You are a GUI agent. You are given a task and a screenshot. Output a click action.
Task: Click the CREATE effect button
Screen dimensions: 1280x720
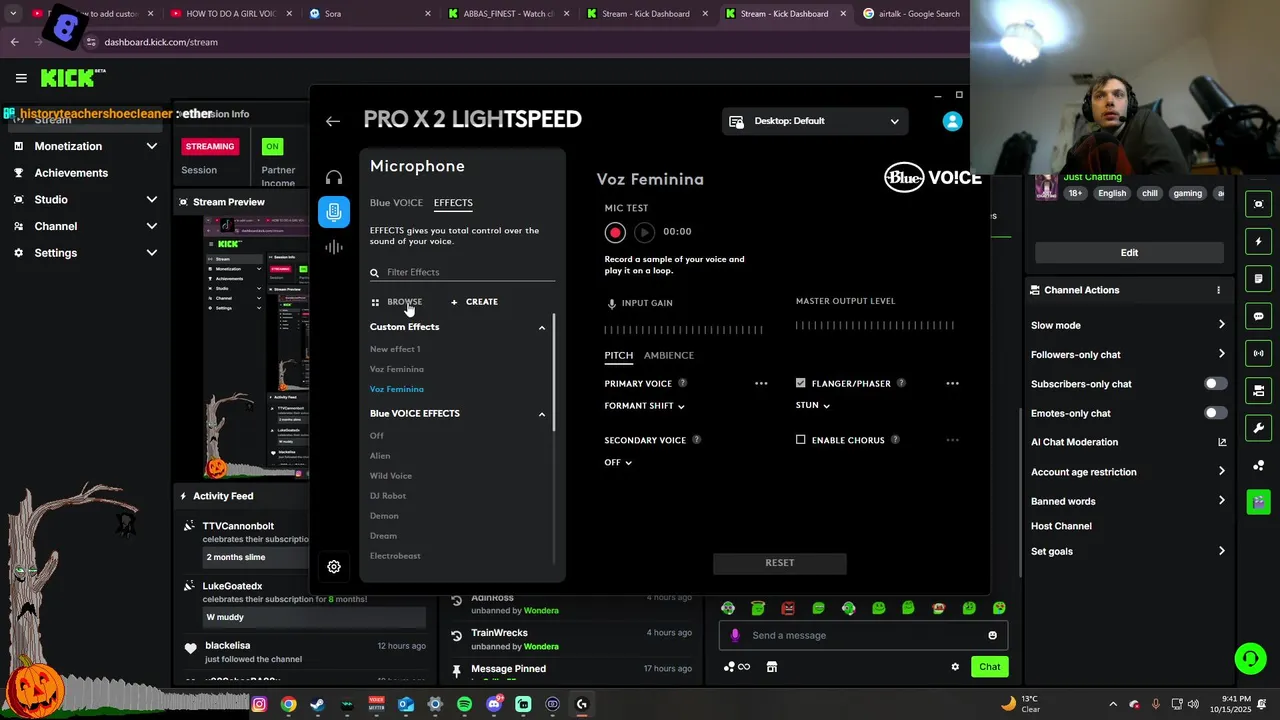(x=474, y=302)
